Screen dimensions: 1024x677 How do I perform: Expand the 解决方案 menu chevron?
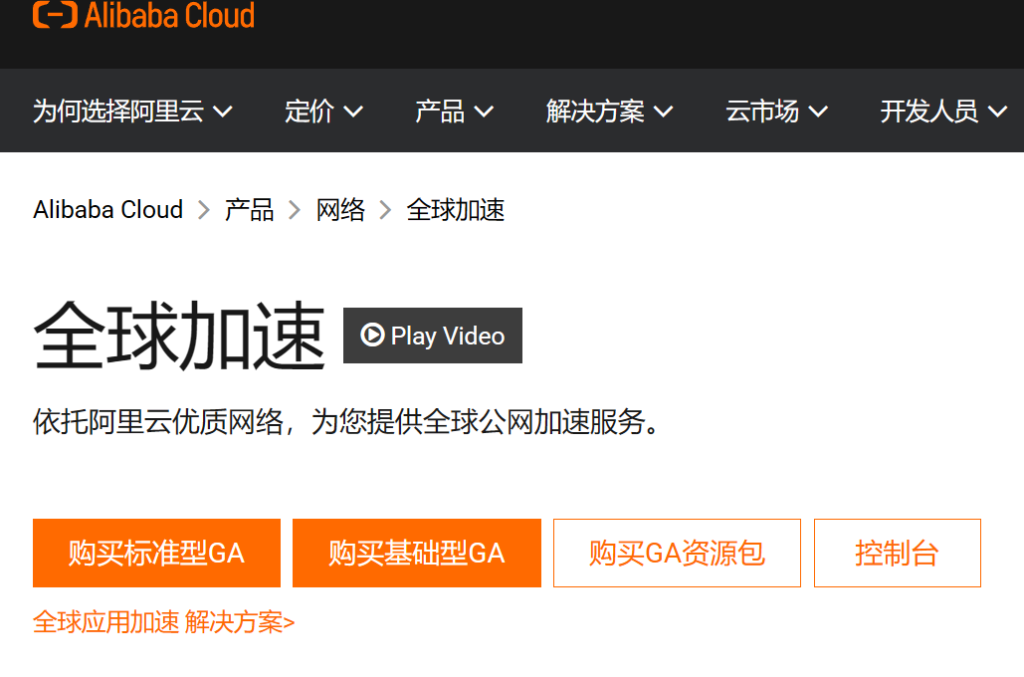click(x=664, y=112)
